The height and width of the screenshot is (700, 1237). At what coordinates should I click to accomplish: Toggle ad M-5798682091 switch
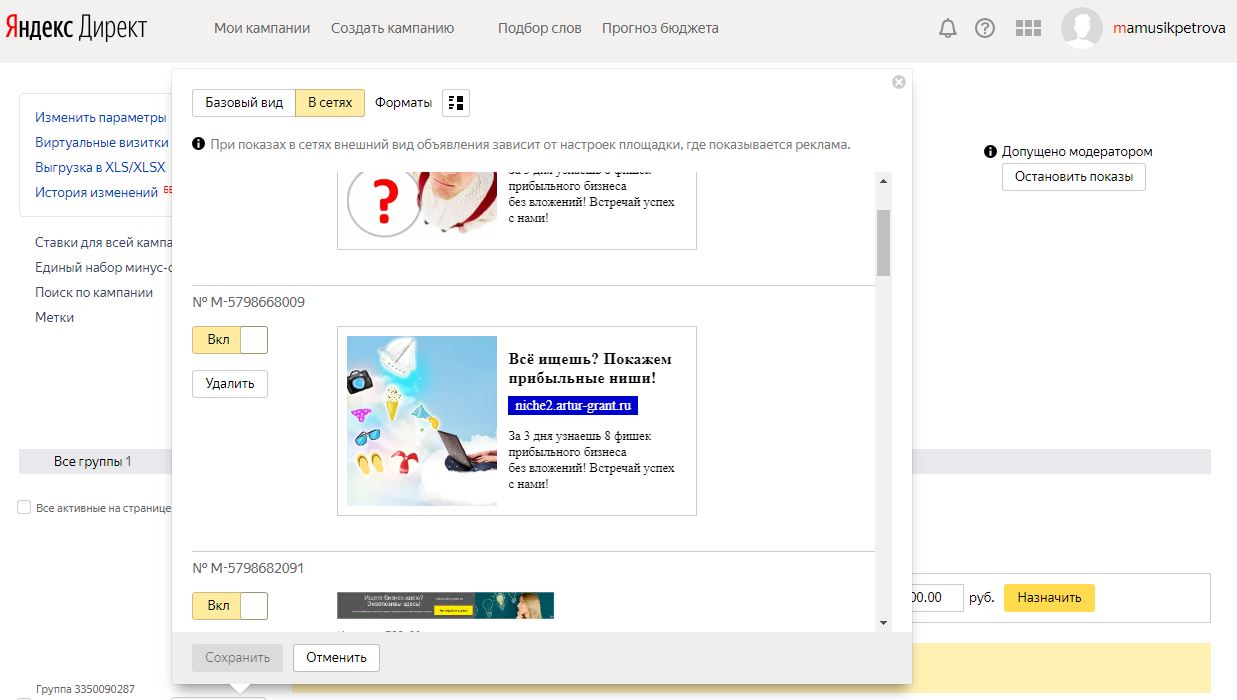230,606
